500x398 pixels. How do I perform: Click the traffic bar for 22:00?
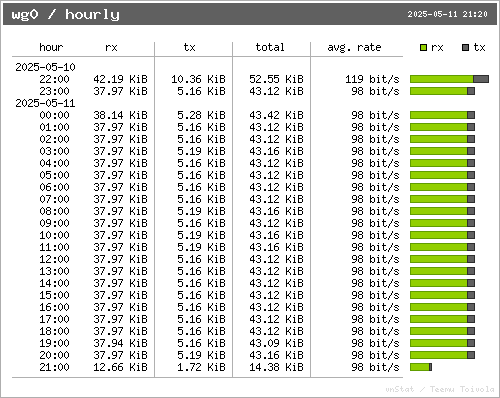point(449,79)
